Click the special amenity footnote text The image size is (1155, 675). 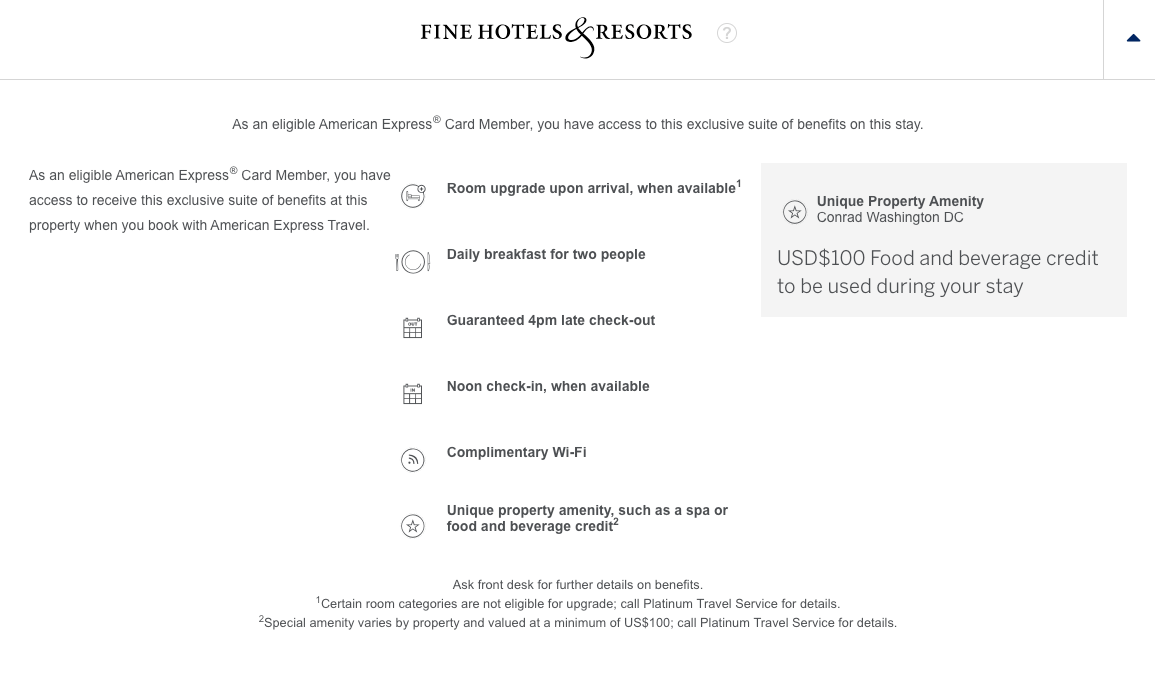580,622
